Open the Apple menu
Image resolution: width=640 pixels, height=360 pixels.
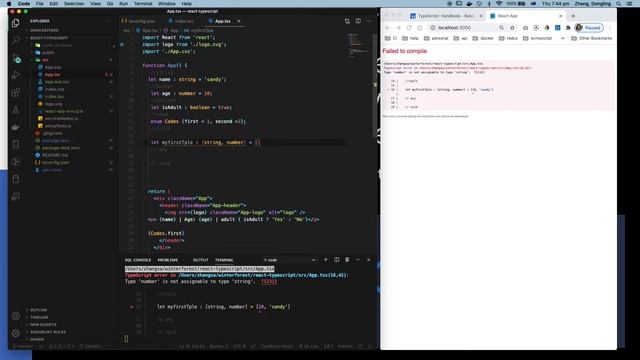click(x=9, y=4)
